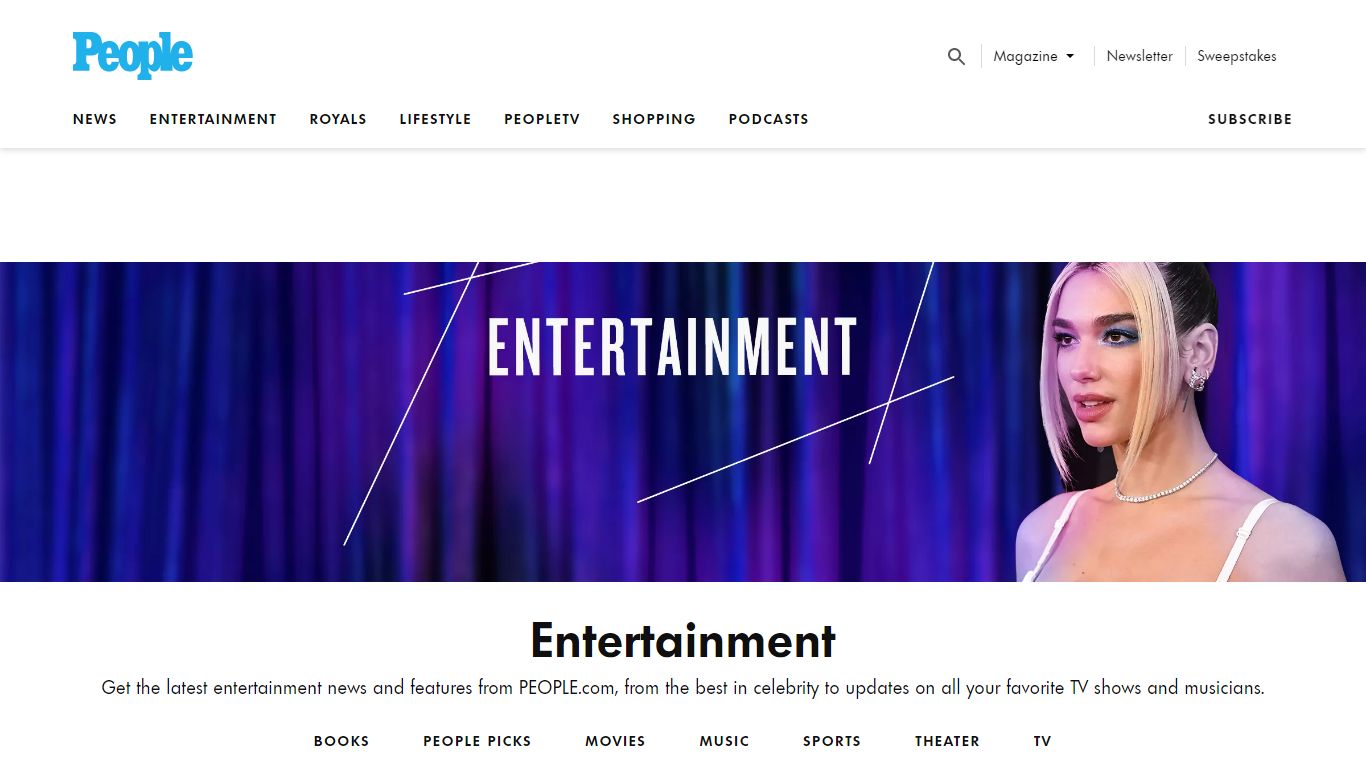This screenshot has width=1366, height=768.
Task: Go to PODCASTS
Action: pyautogui.click(x=768, y=119)
